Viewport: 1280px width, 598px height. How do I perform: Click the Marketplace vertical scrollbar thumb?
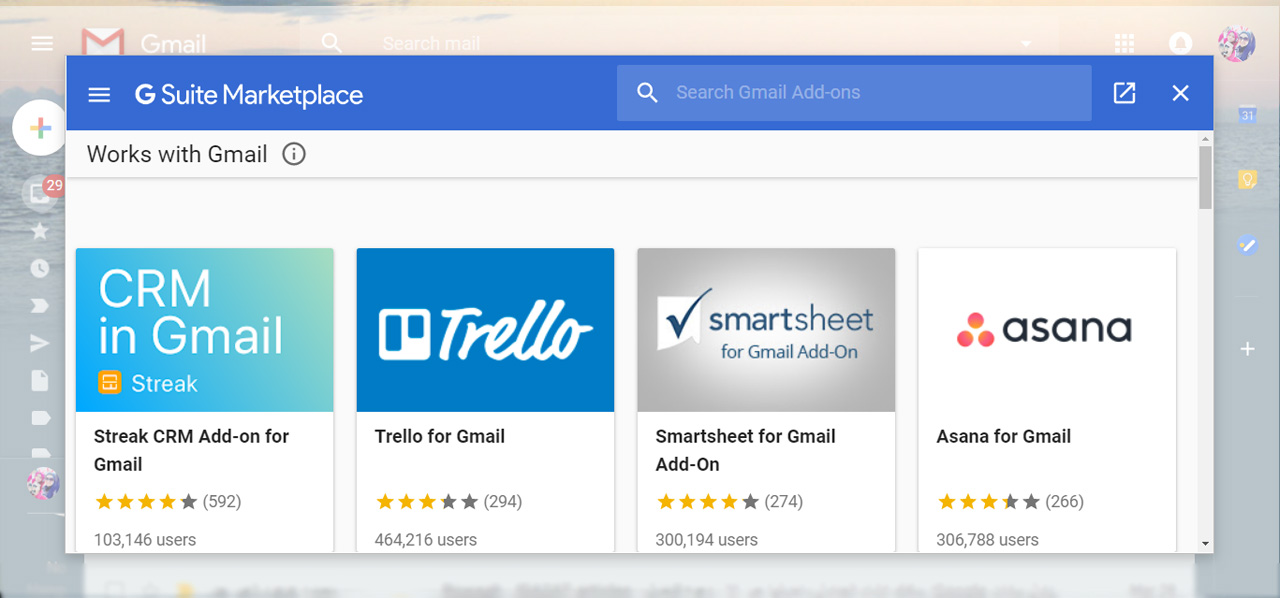[1205, 177]
